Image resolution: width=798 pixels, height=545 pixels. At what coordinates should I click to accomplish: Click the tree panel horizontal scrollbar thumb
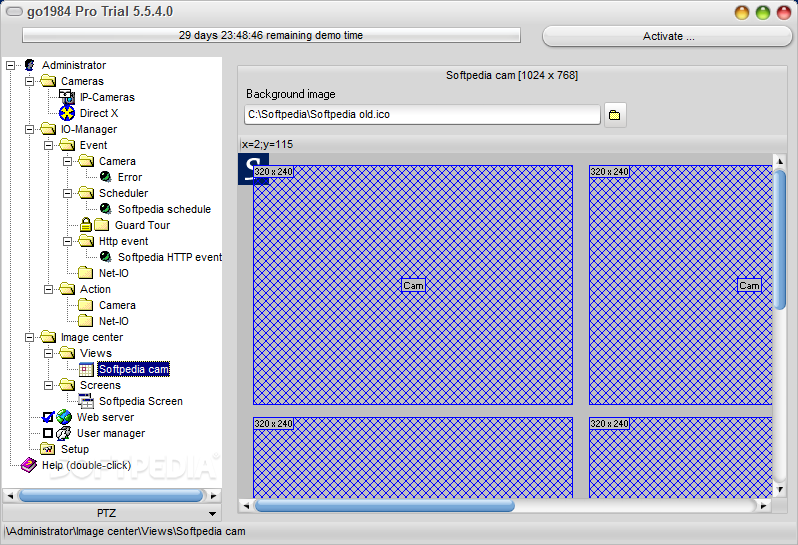[111, 495]
